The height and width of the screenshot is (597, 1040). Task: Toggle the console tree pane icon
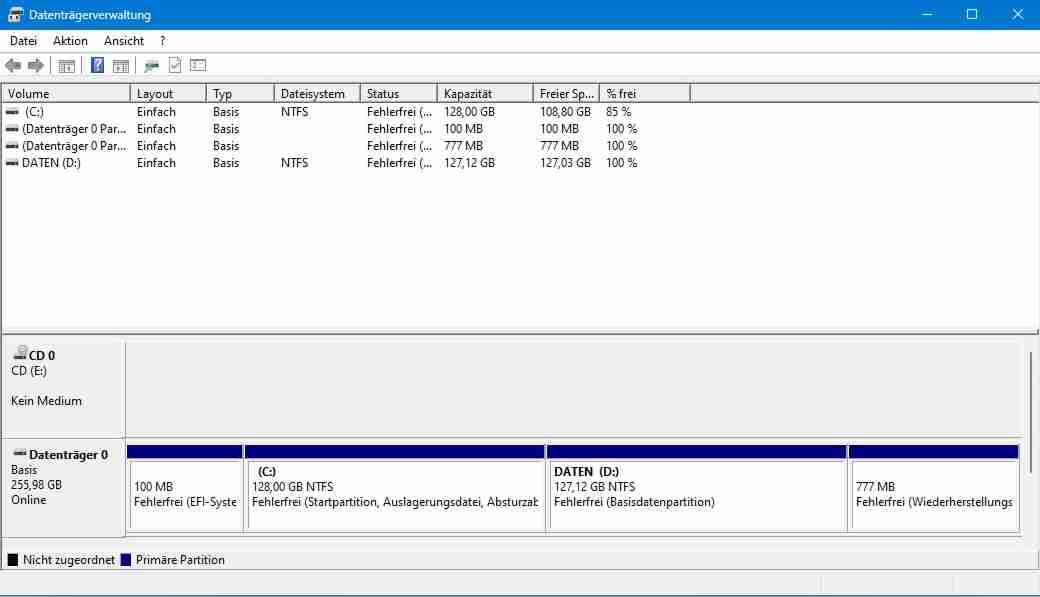(x=67, y=66)
